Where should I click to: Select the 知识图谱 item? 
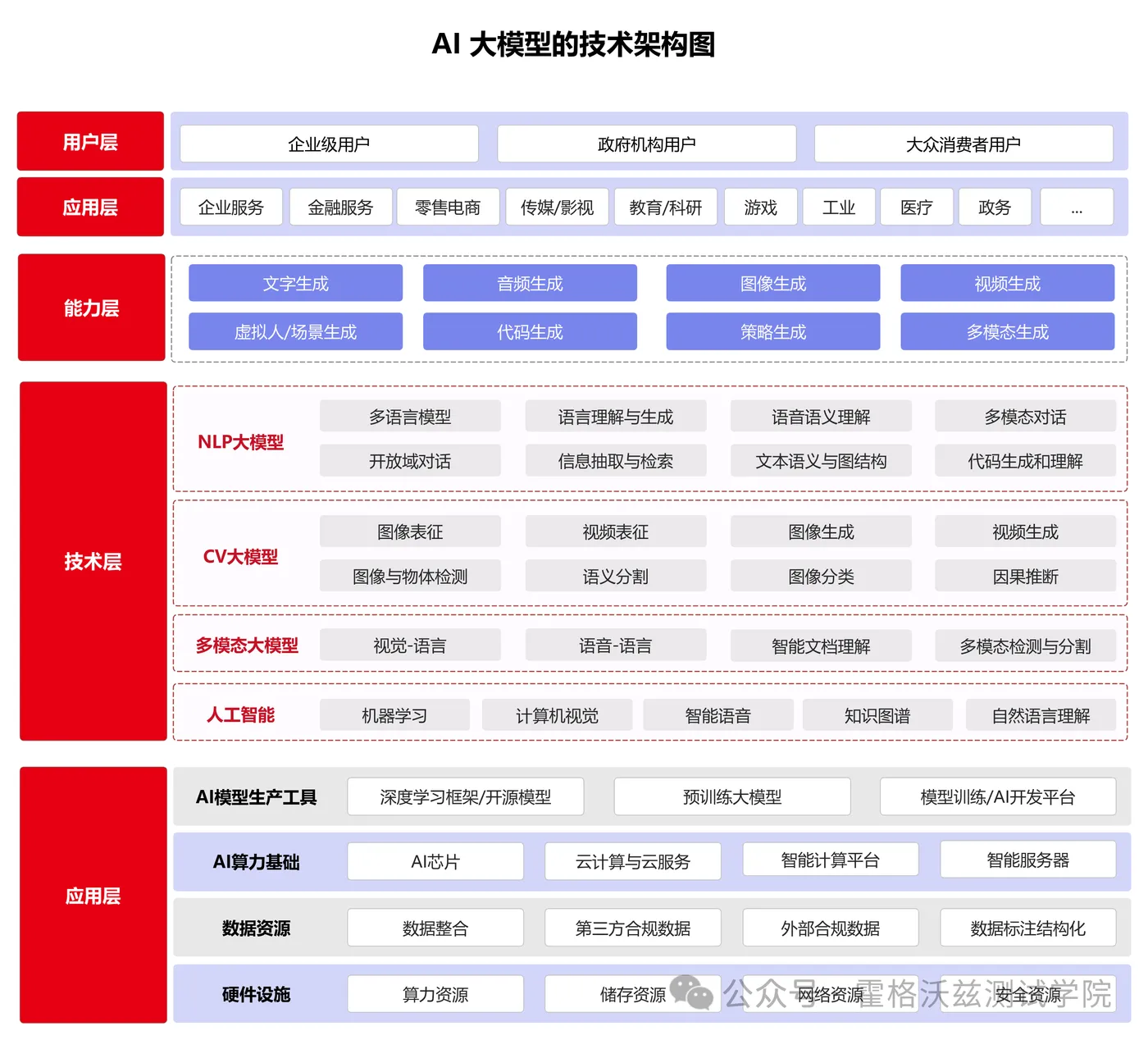pos(877,714)
